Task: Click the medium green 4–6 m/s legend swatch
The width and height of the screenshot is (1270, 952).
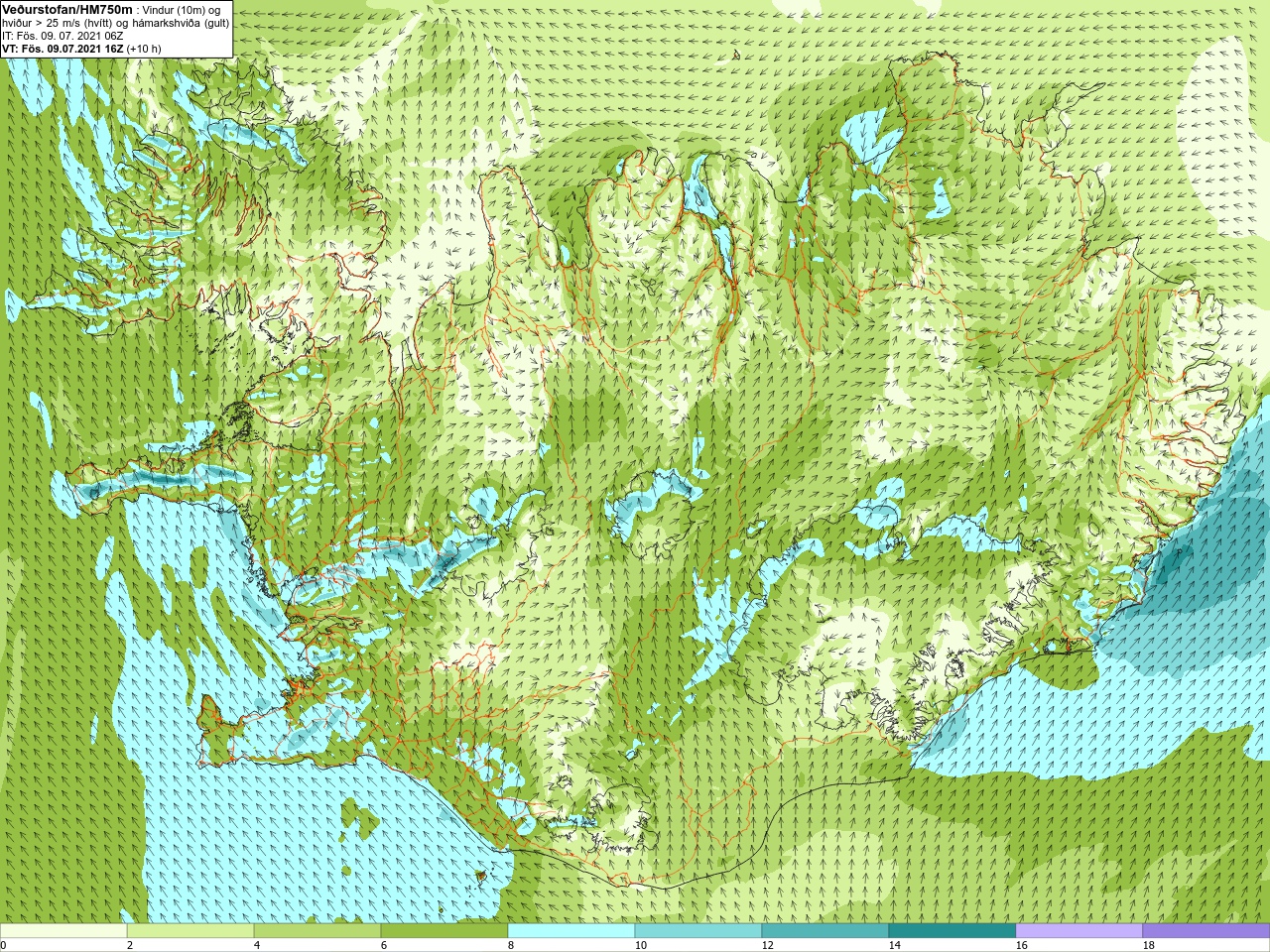Action: (x=317, y=931)
